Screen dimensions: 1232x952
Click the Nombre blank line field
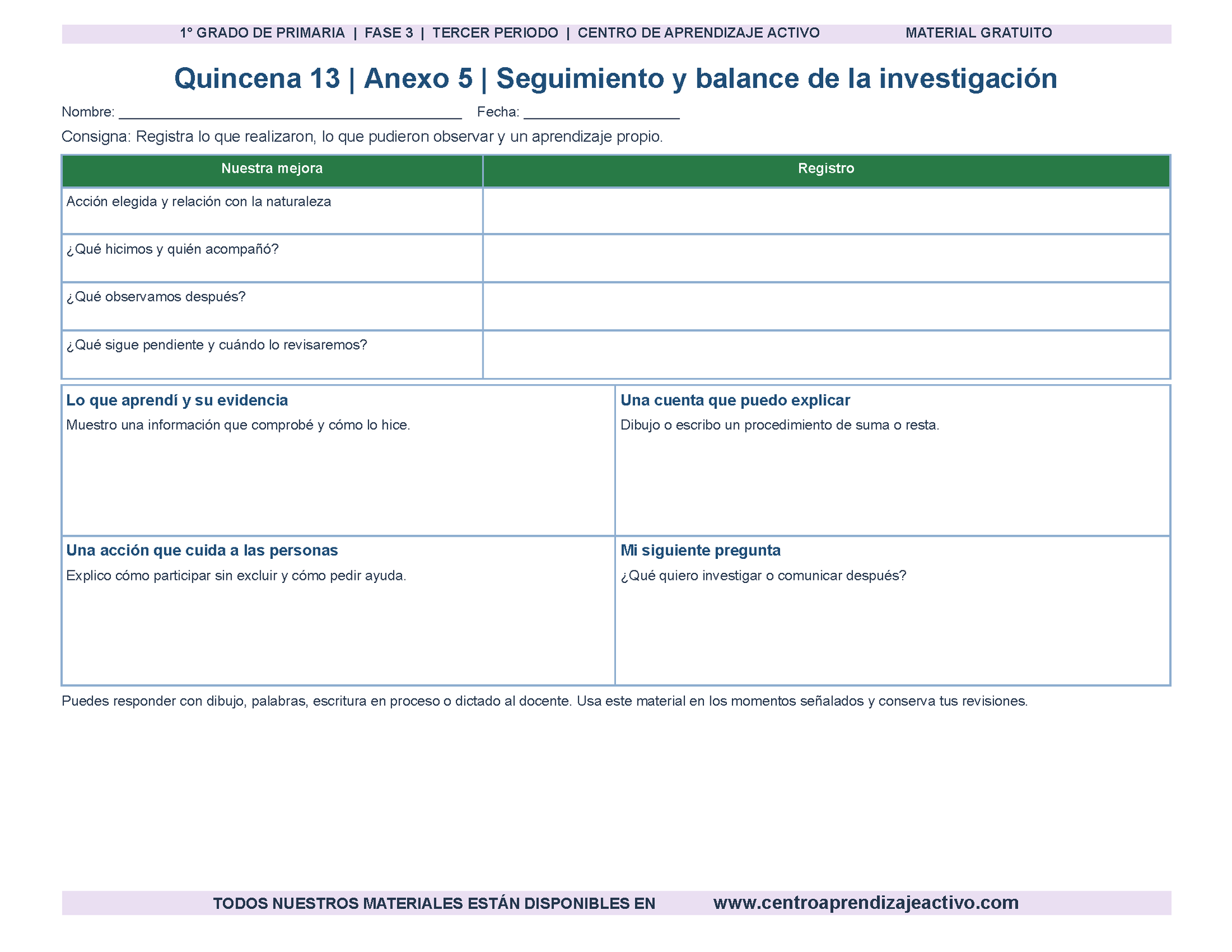[290, 113]
